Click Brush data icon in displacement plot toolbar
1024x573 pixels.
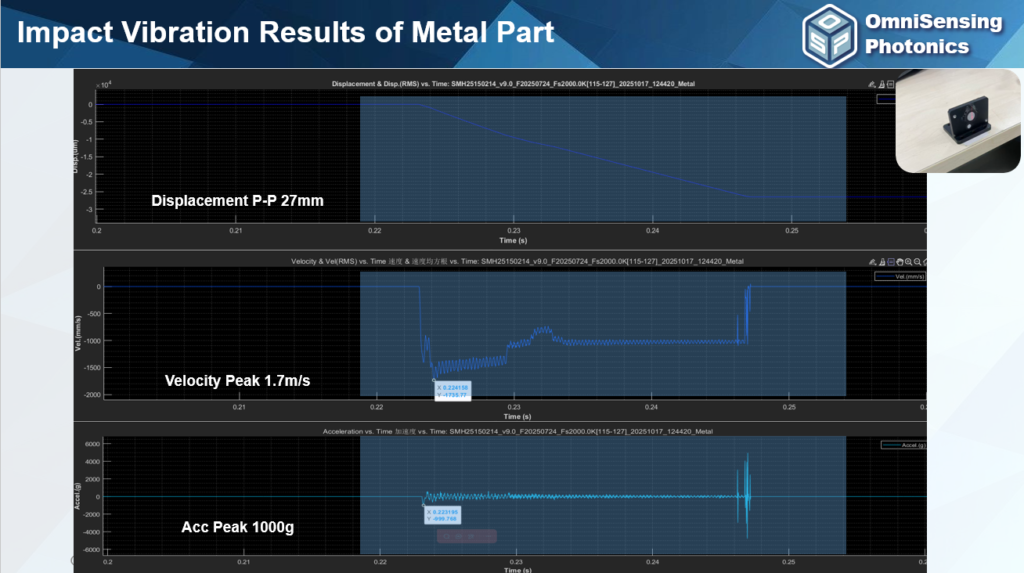tap(872, 84)
